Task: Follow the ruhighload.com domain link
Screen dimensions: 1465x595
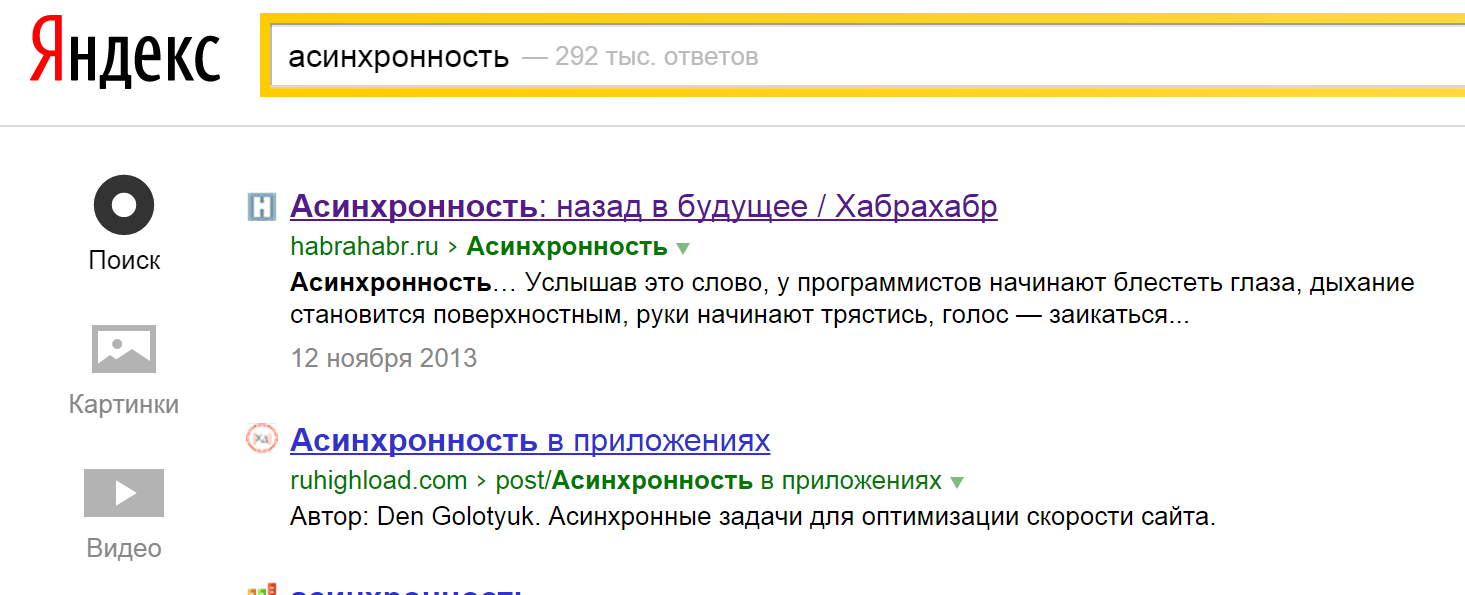Action: [x=379, y=481]
